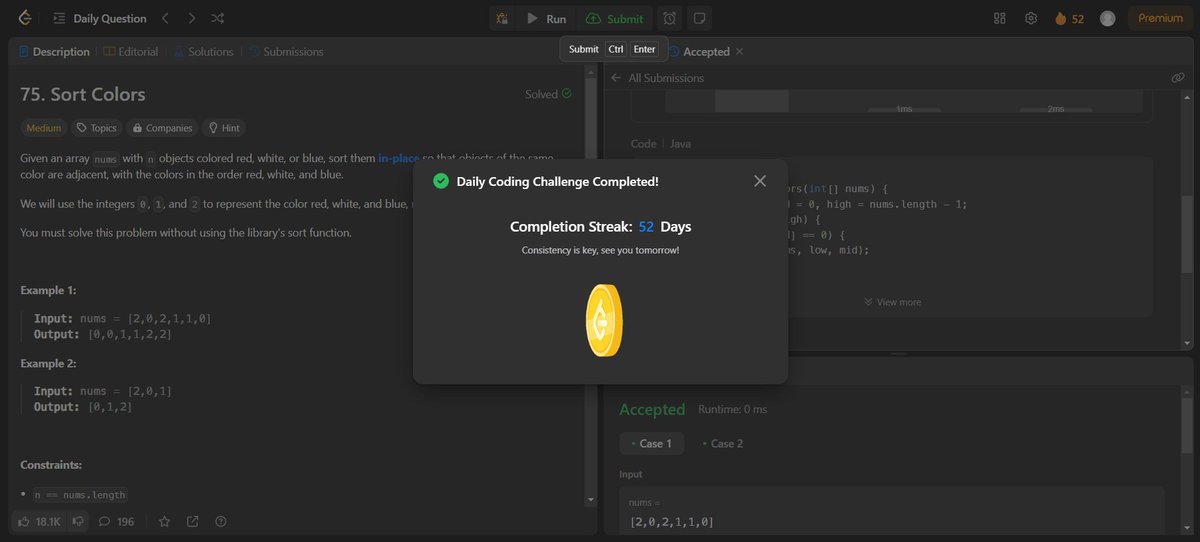Dislike the problem with thumbs down
The height and width of the screenshot is (542, 1200).
[x=78, y=522]
